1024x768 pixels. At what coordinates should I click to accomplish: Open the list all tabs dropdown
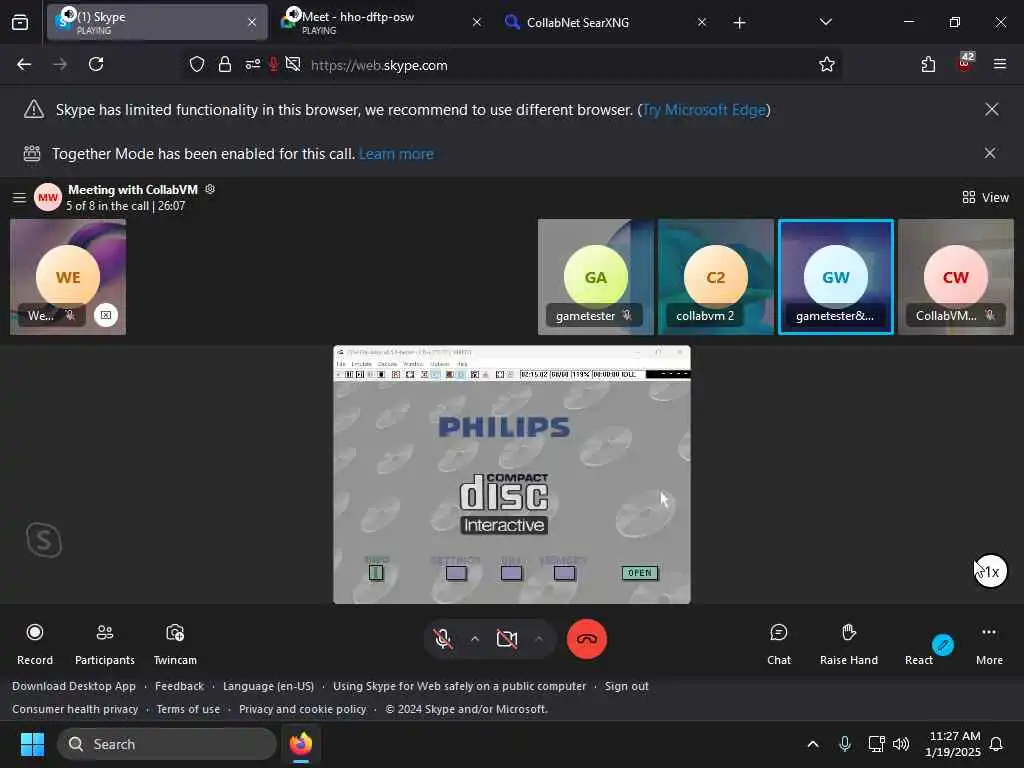825,22
